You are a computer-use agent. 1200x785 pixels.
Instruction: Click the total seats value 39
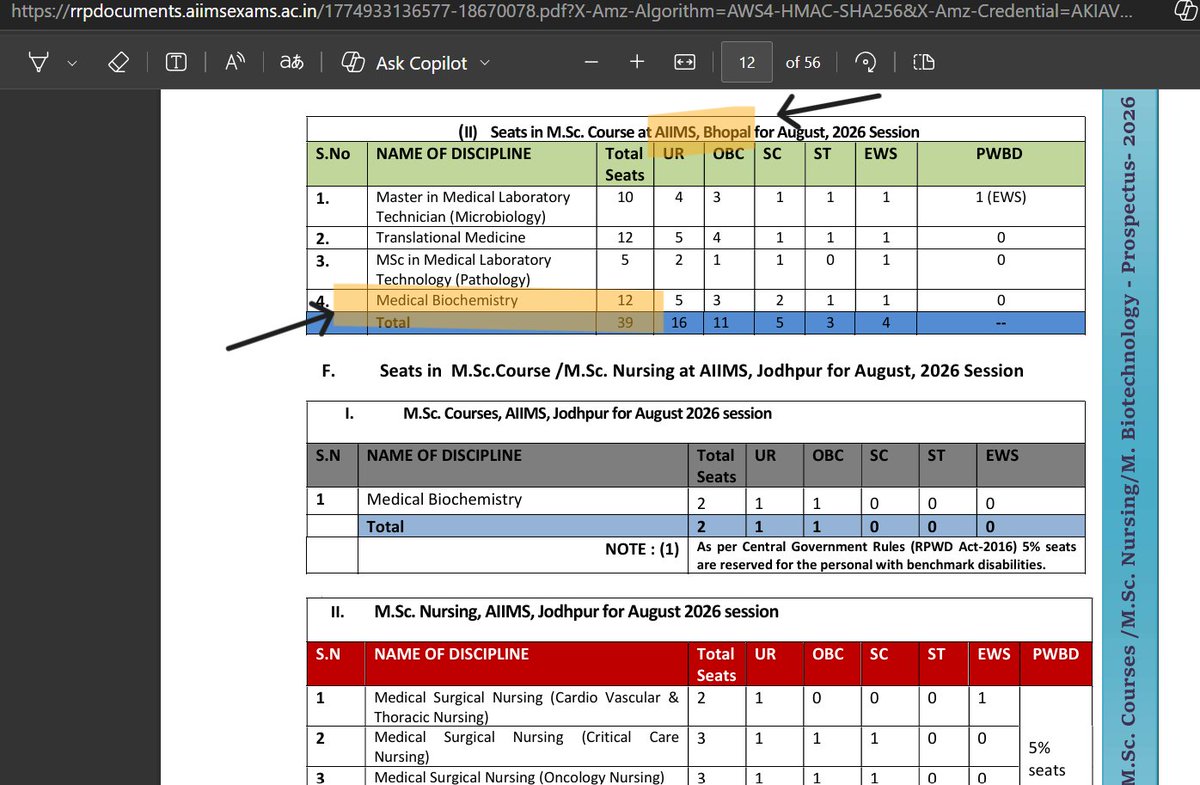pos(626,322)
